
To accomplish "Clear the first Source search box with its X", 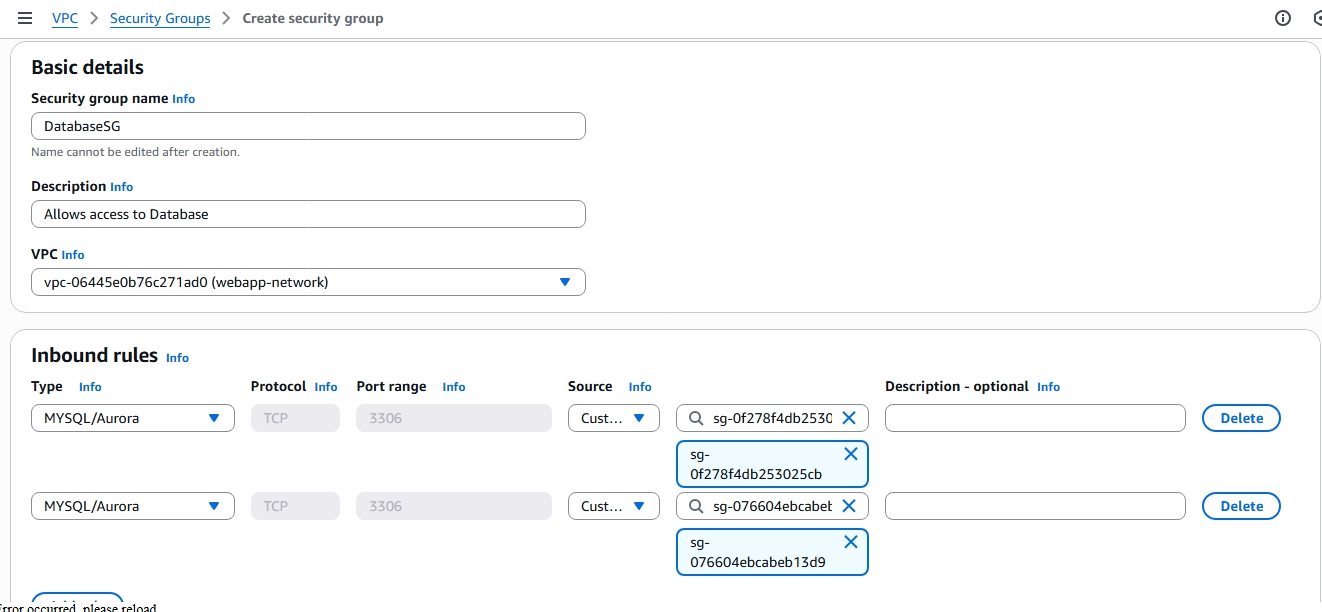I will coord(849,418).
